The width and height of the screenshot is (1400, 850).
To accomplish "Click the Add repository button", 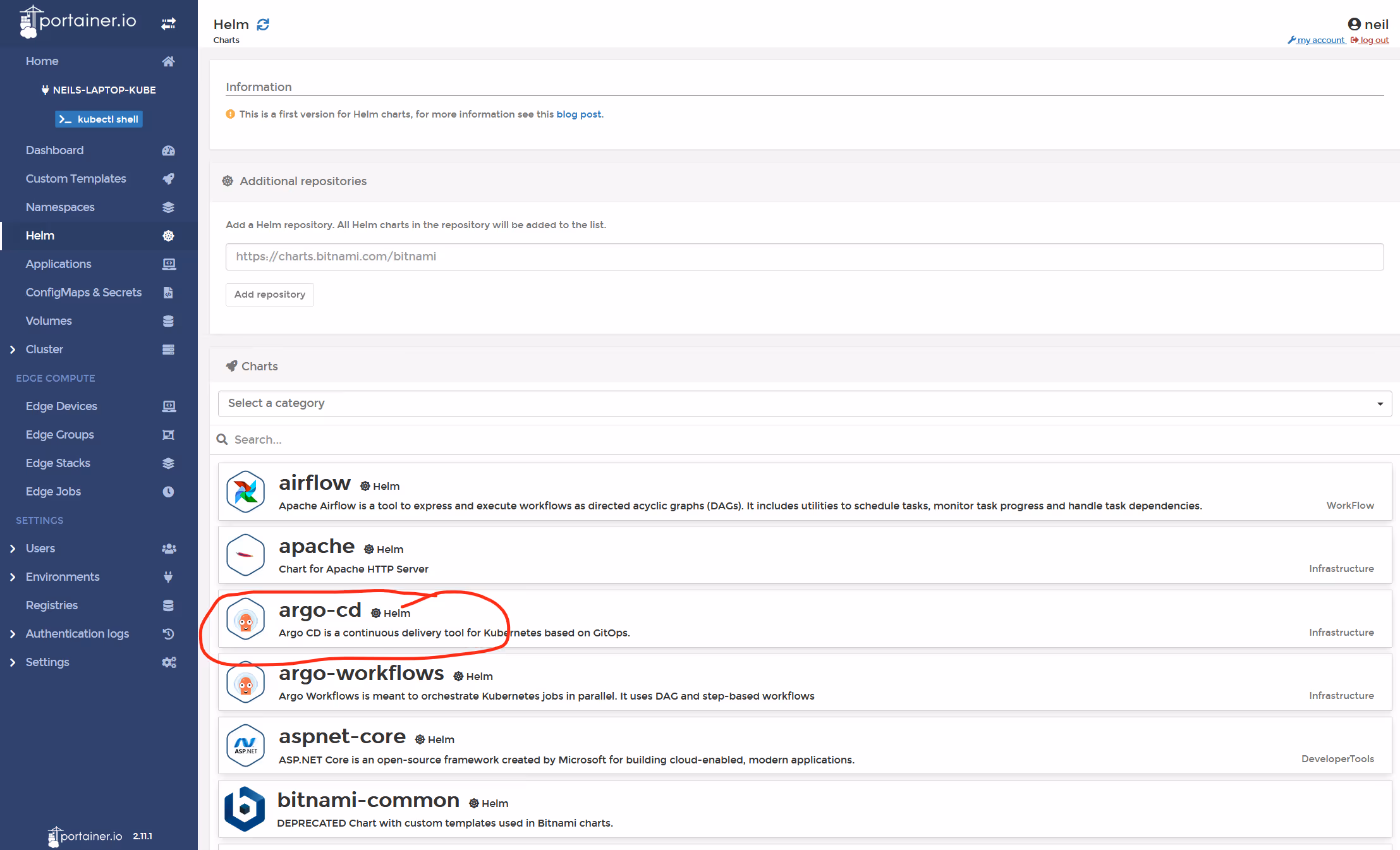I will (270, 294).
